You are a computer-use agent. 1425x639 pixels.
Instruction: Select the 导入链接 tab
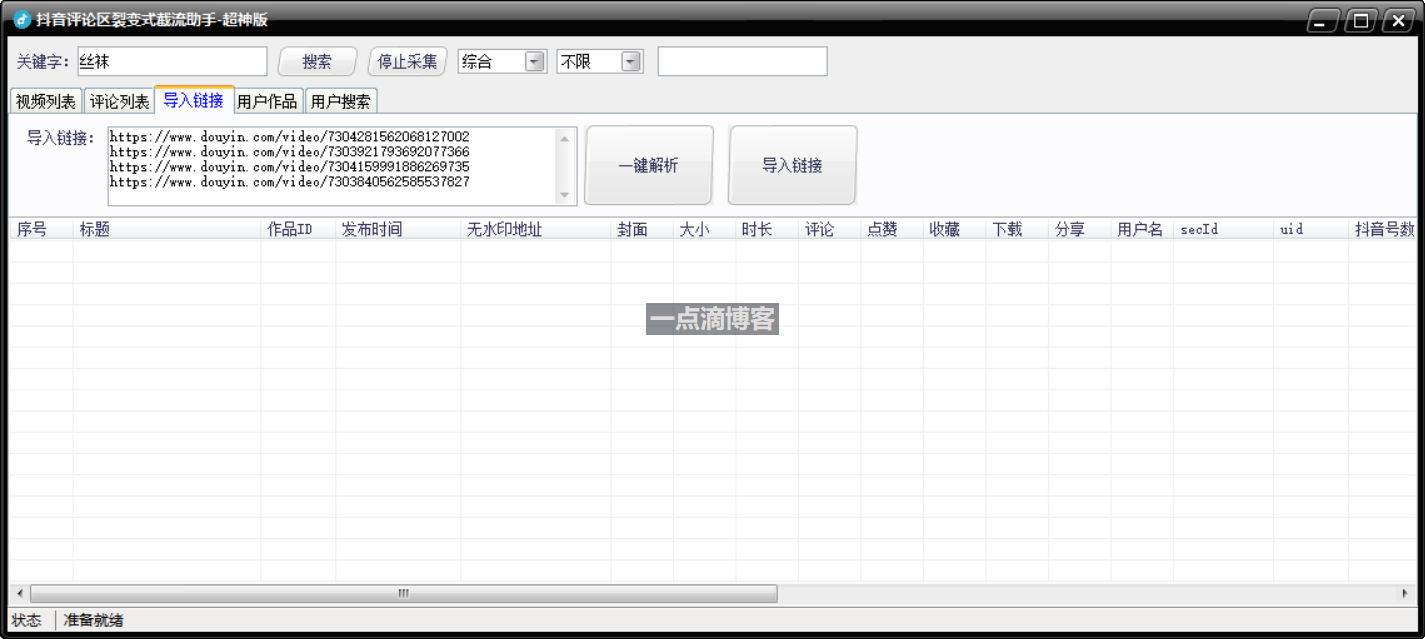pyautogui.click(x=194, y=100)
